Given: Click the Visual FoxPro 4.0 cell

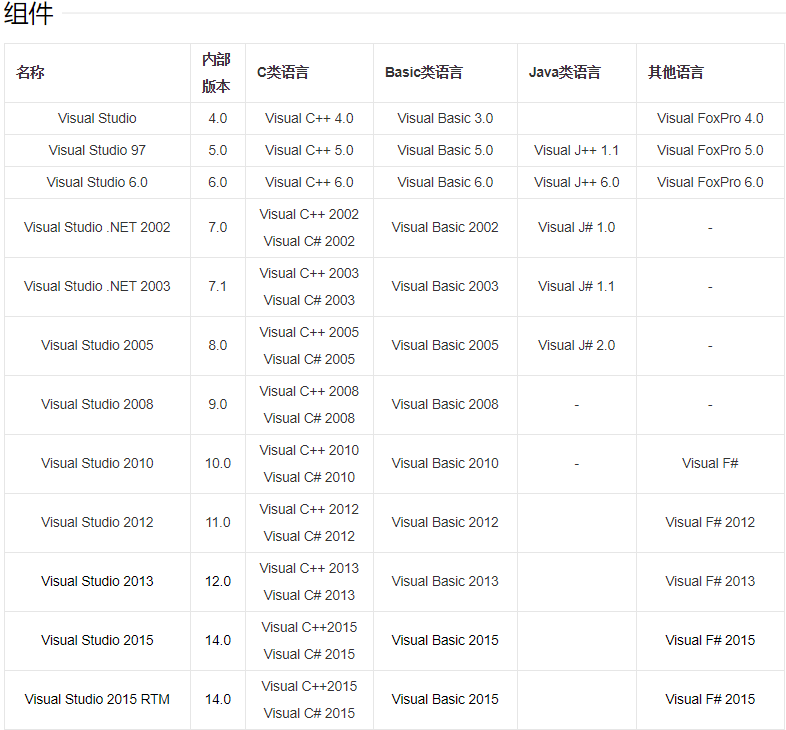Looking at the screenshot, I should [x=710, y=118].
